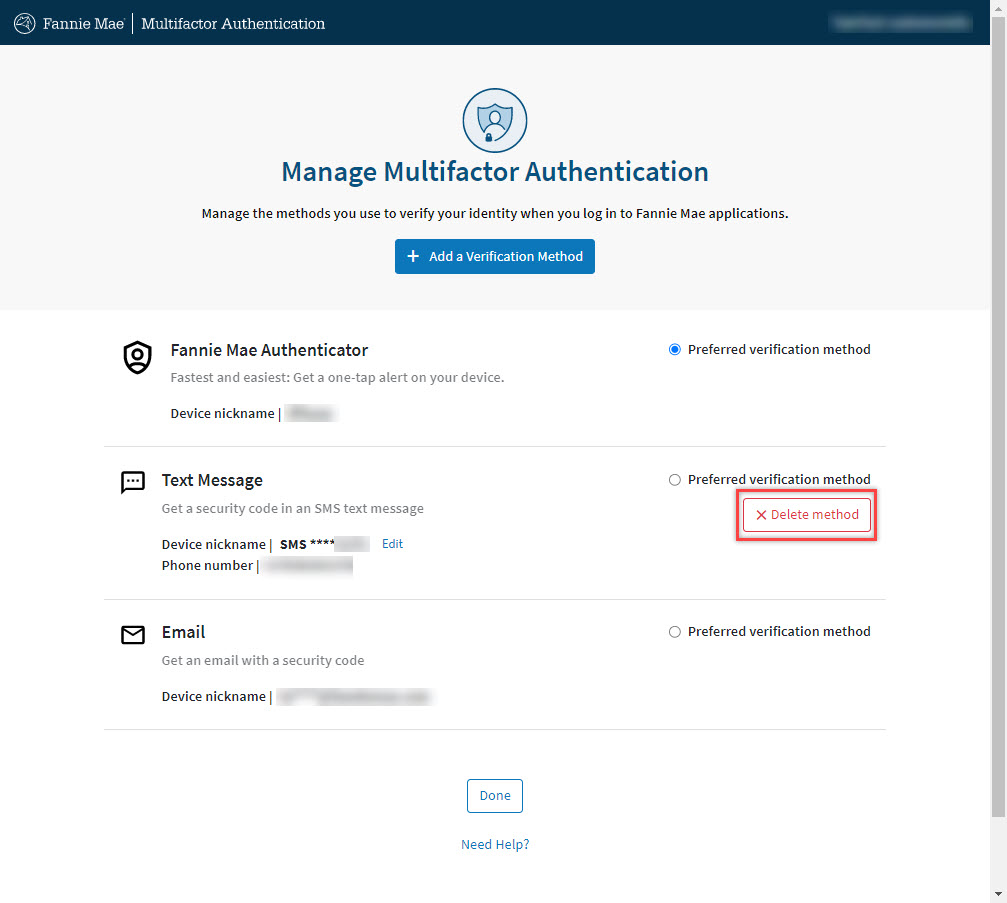Click the Fannie Mae Authenticator section heading

click(x=269, y=351)
